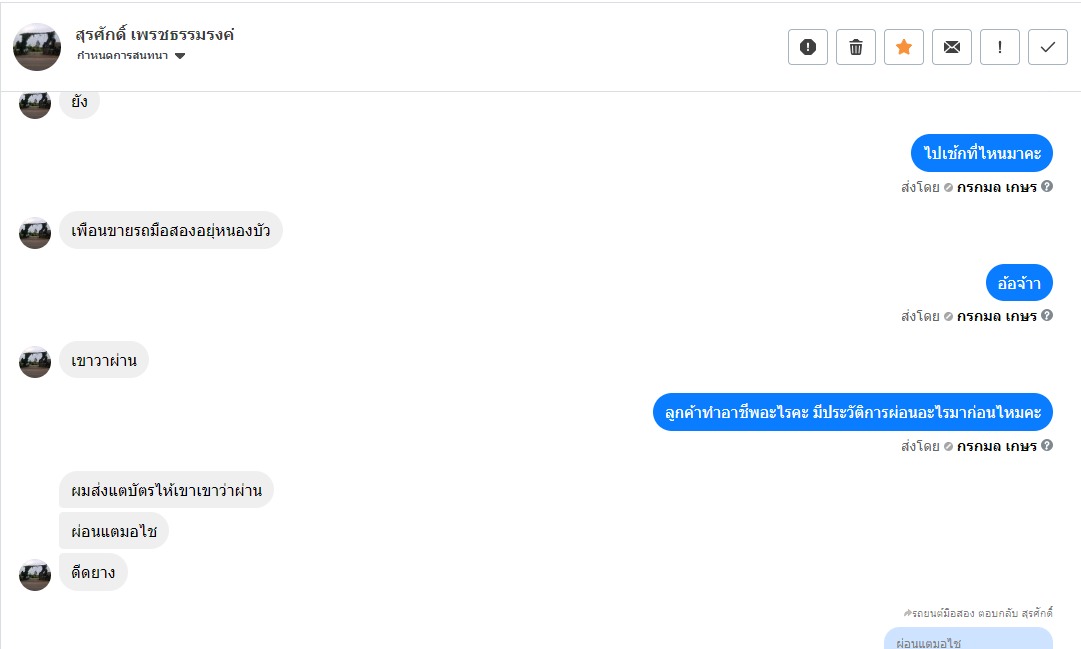The height and width of the screenshot is (649, 1081).
Task: Open the สุรศักดิ์ เพรชธรรมรงค์ name link
Action: click(x=155, y=35)
